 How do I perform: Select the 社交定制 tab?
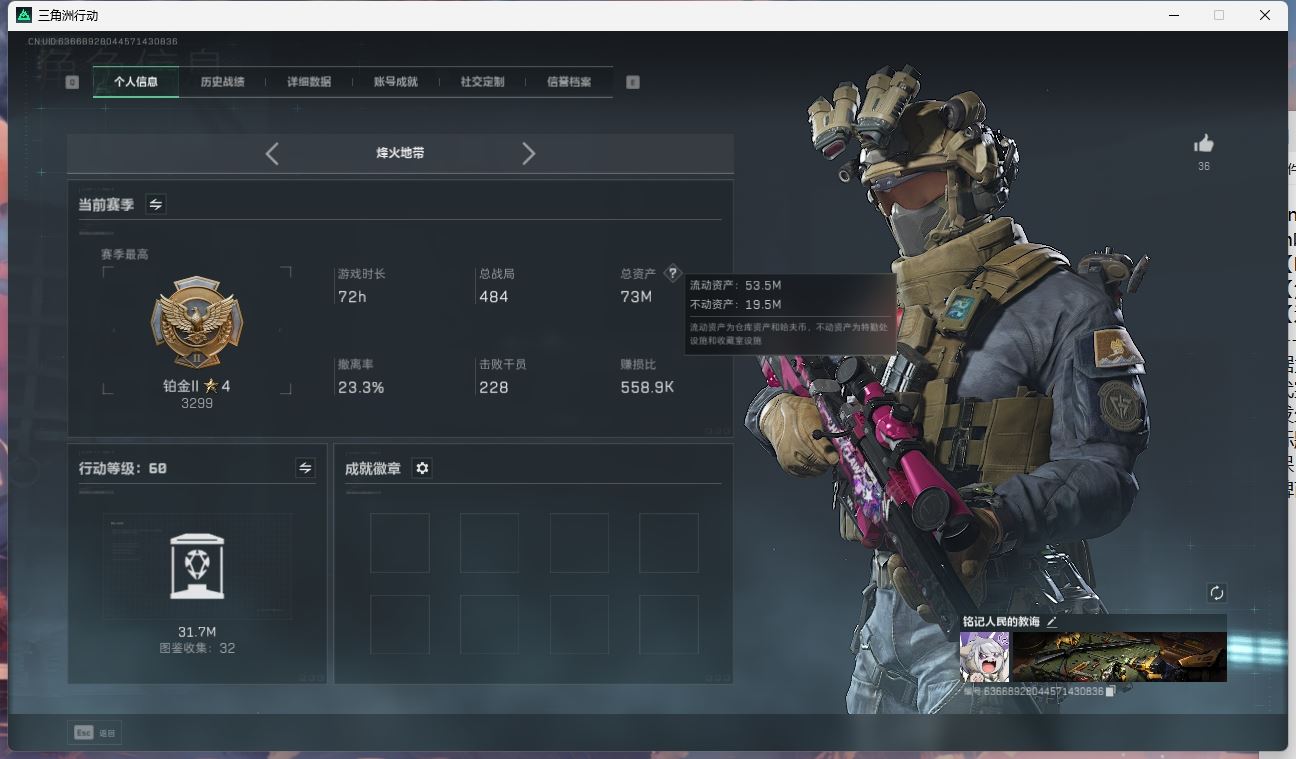point(482,82)
